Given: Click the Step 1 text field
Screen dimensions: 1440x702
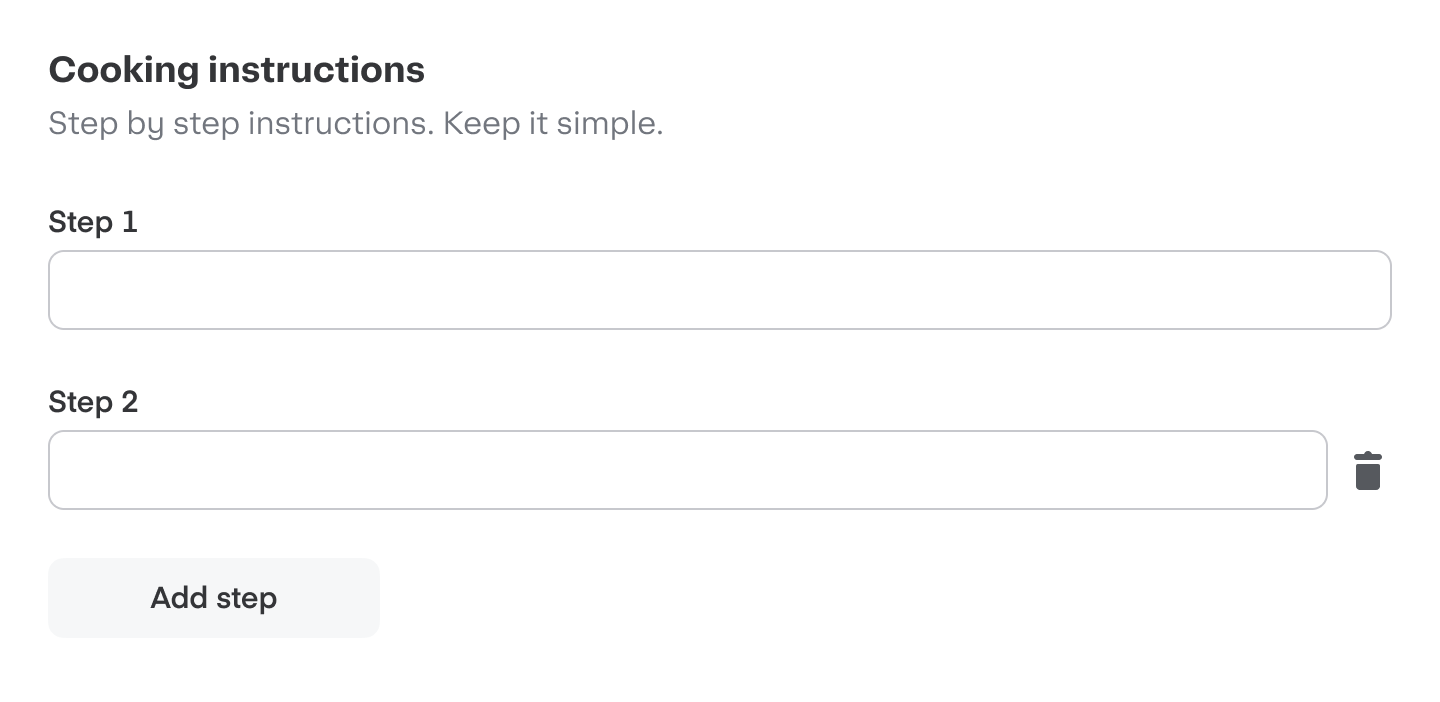Looking at the screenshot, I should pyautogui.click(x=719, y=290).
